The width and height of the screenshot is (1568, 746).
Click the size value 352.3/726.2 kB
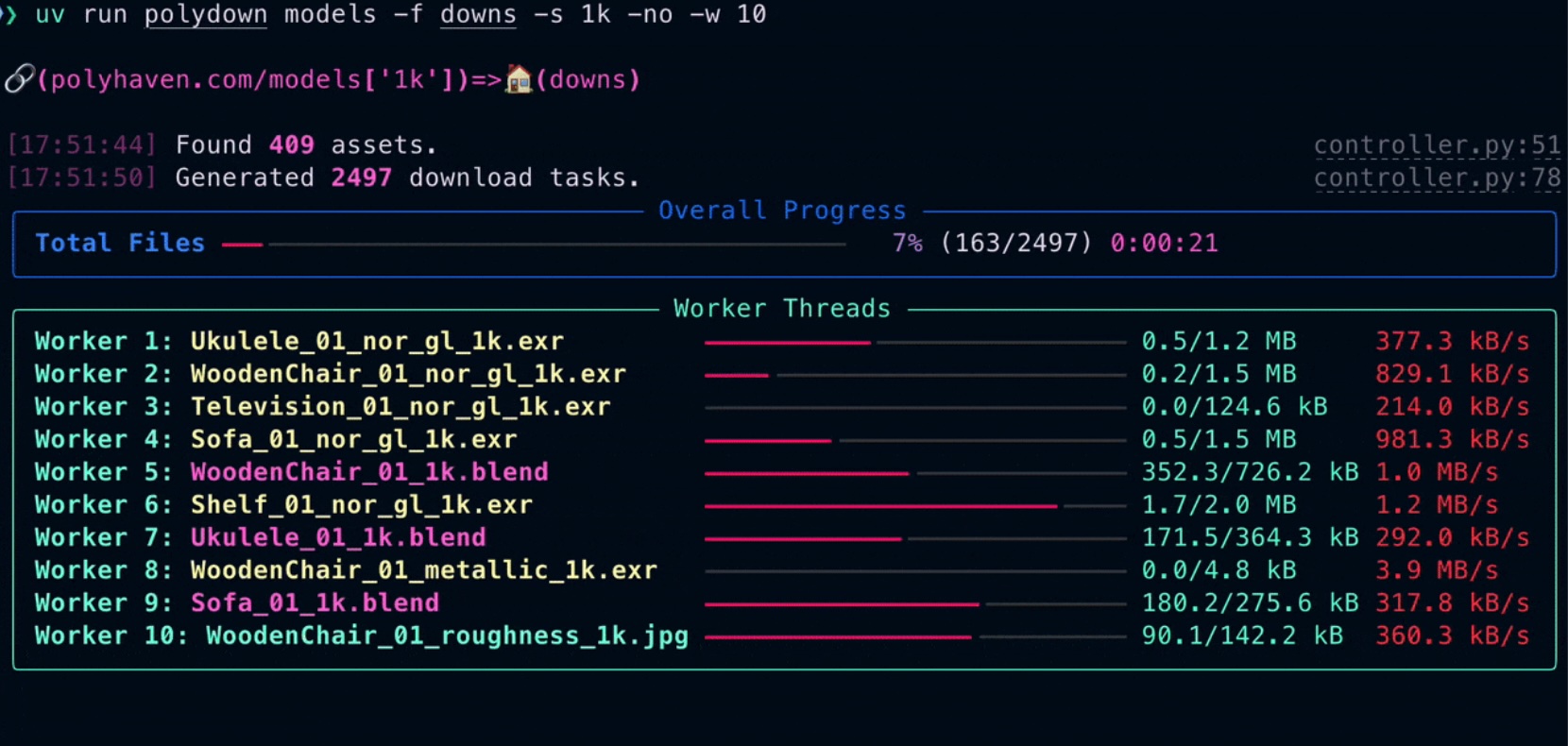coord(1250,472)
